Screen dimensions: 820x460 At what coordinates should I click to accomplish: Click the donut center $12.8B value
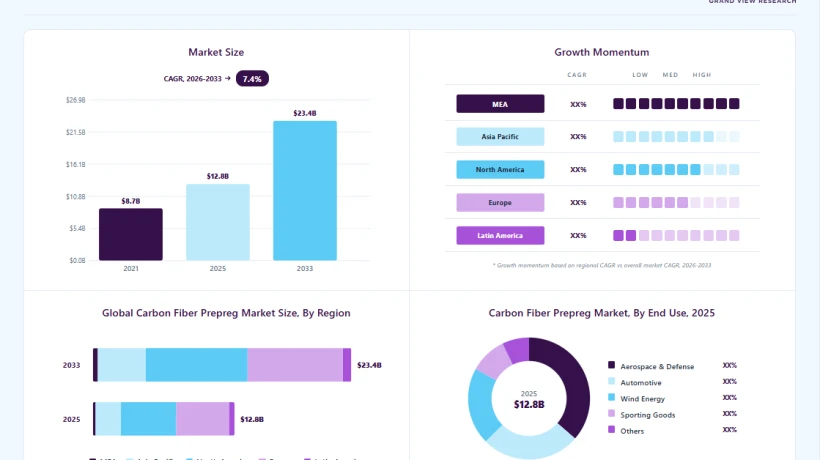(x=529, y=405)
